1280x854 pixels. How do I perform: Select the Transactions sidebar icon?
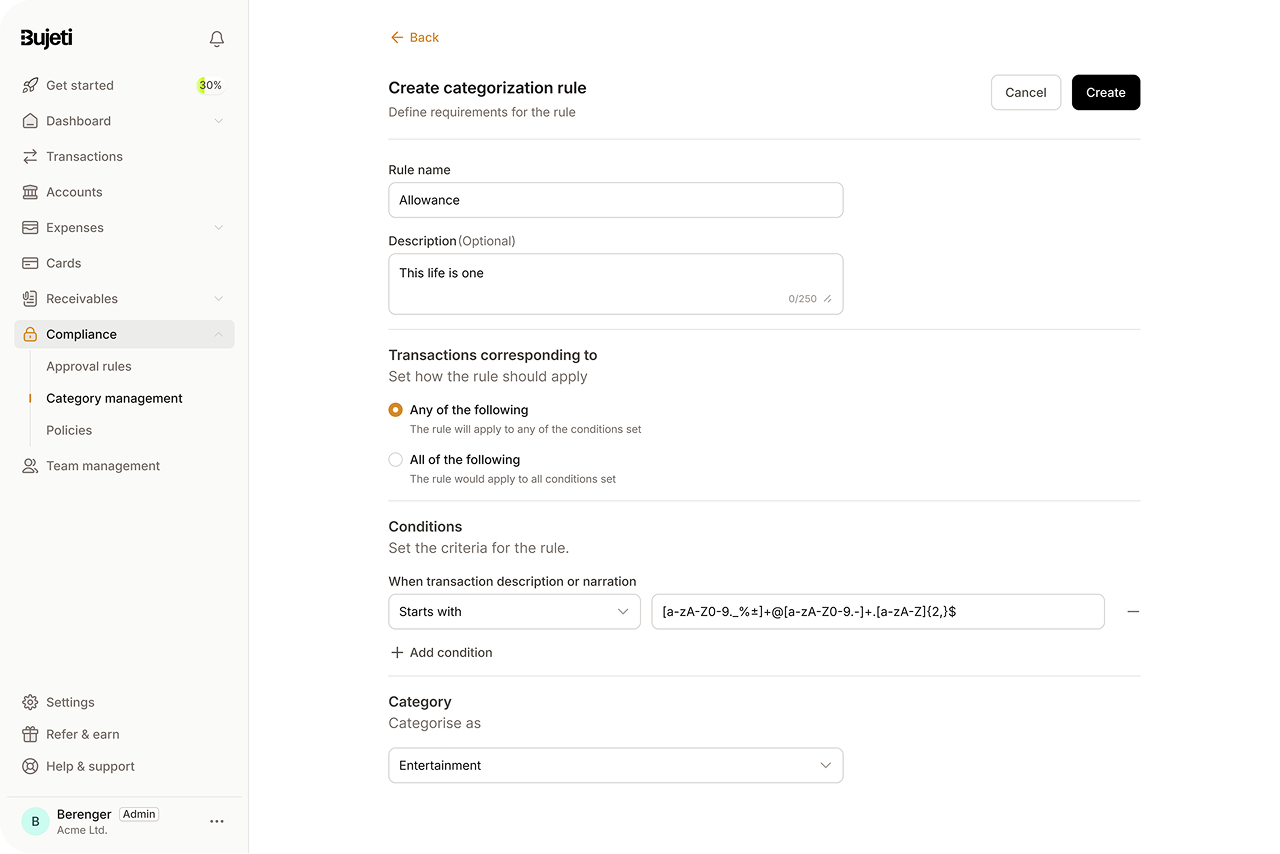[x=29, y=156]
